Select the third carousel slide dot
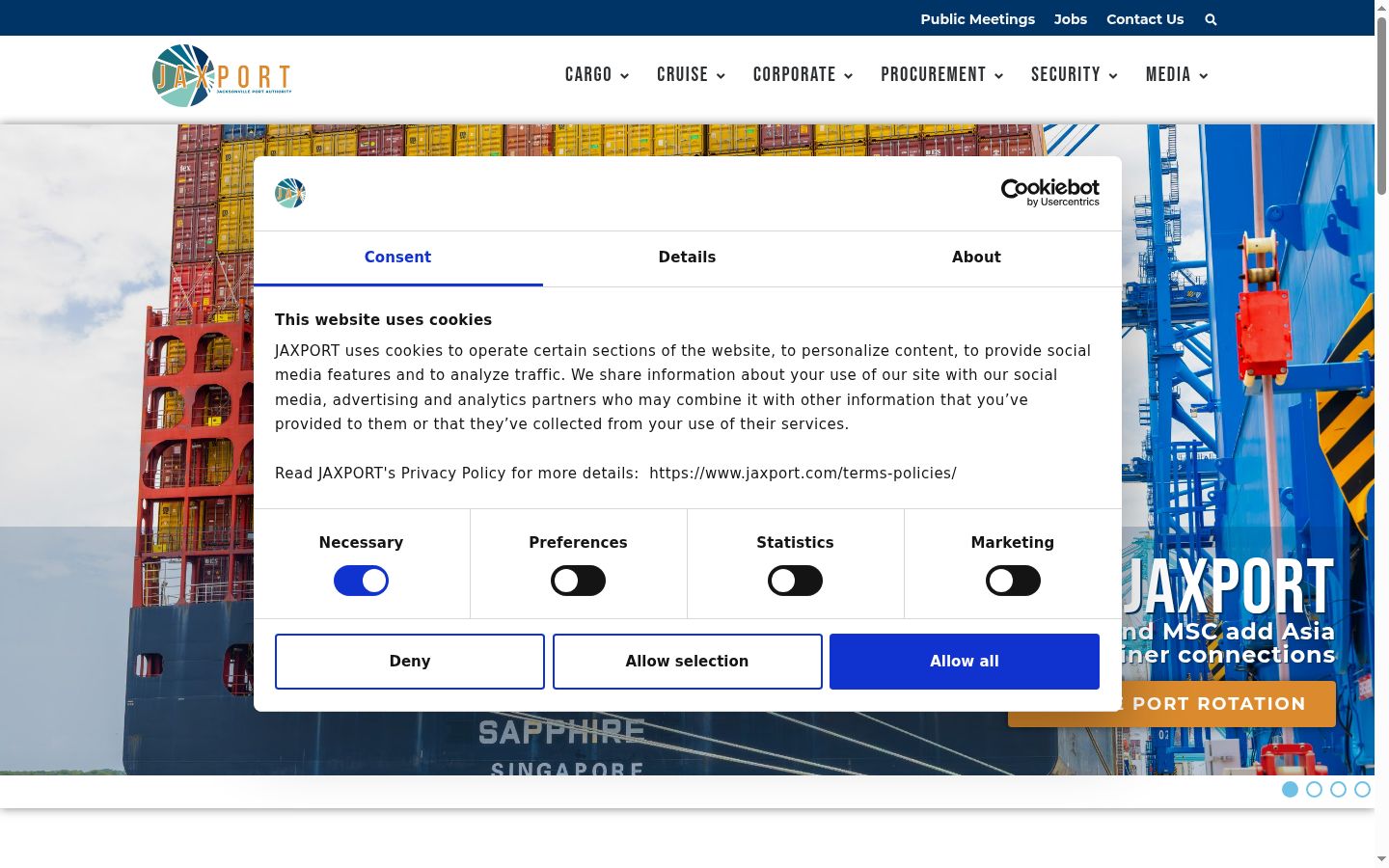The image size is (1389, 868). [x=1338, y=790]
